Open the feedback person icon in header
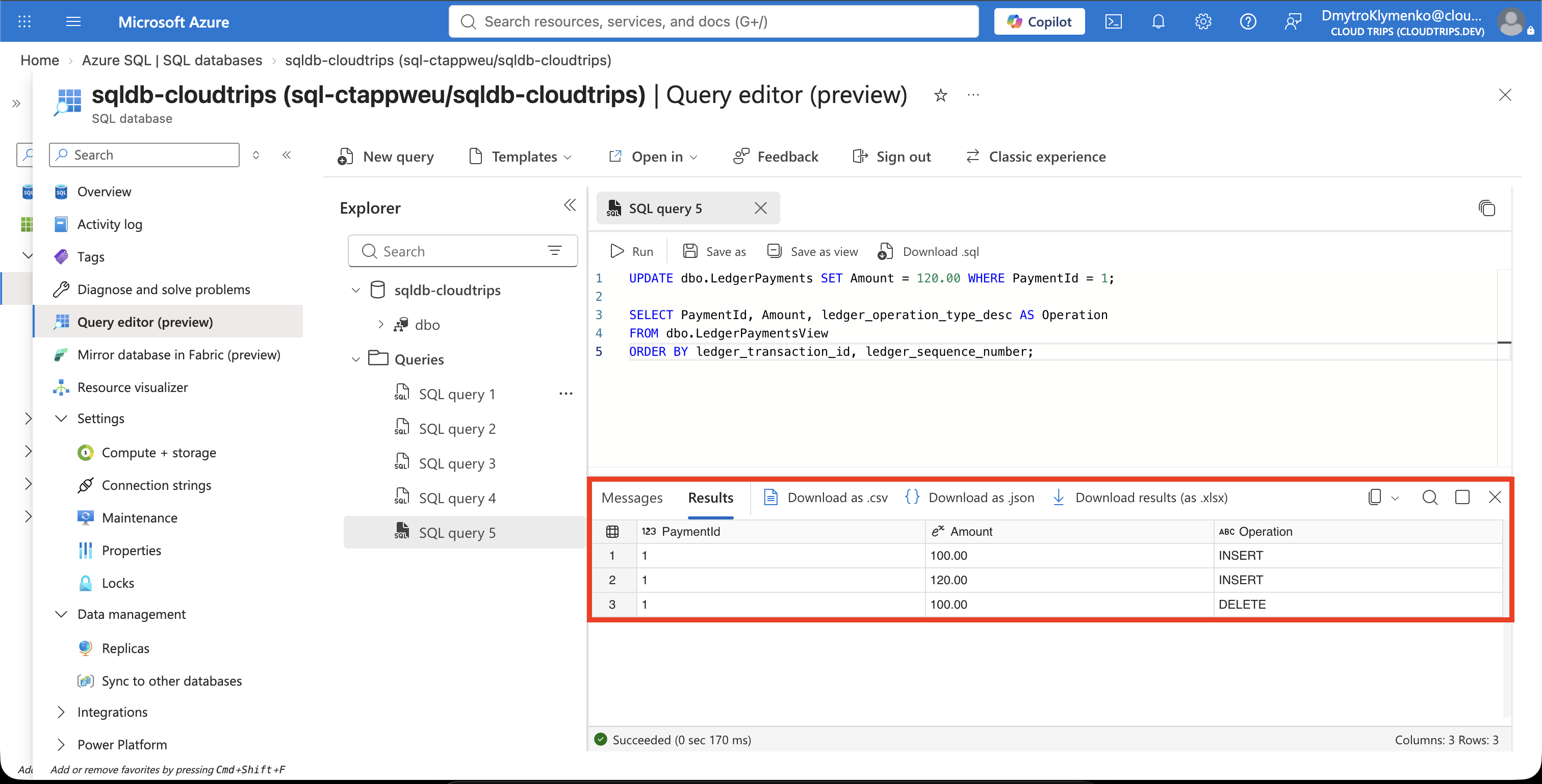 (x=1293, y=21)
